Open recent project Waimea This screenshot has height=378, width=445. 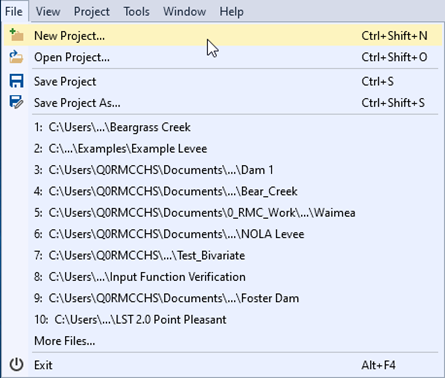pos(223,213)
